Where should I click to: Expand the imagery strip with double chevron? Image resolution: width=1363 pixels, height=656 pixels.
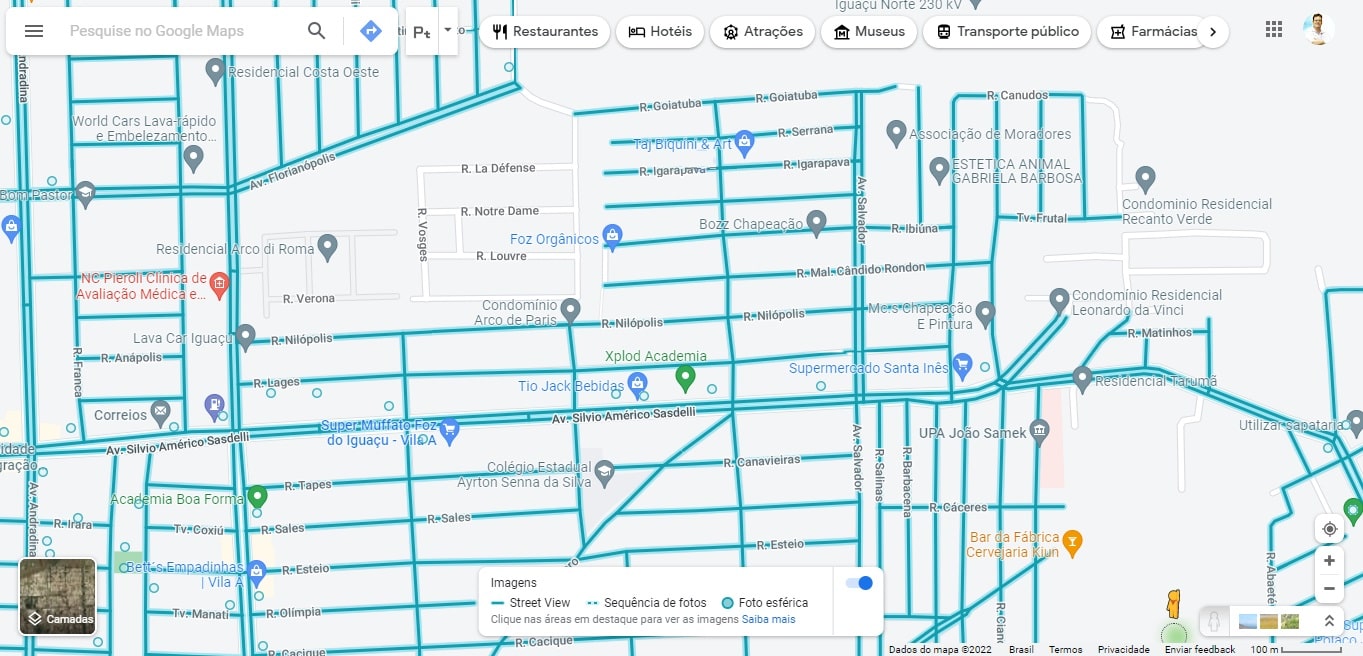1329,621
